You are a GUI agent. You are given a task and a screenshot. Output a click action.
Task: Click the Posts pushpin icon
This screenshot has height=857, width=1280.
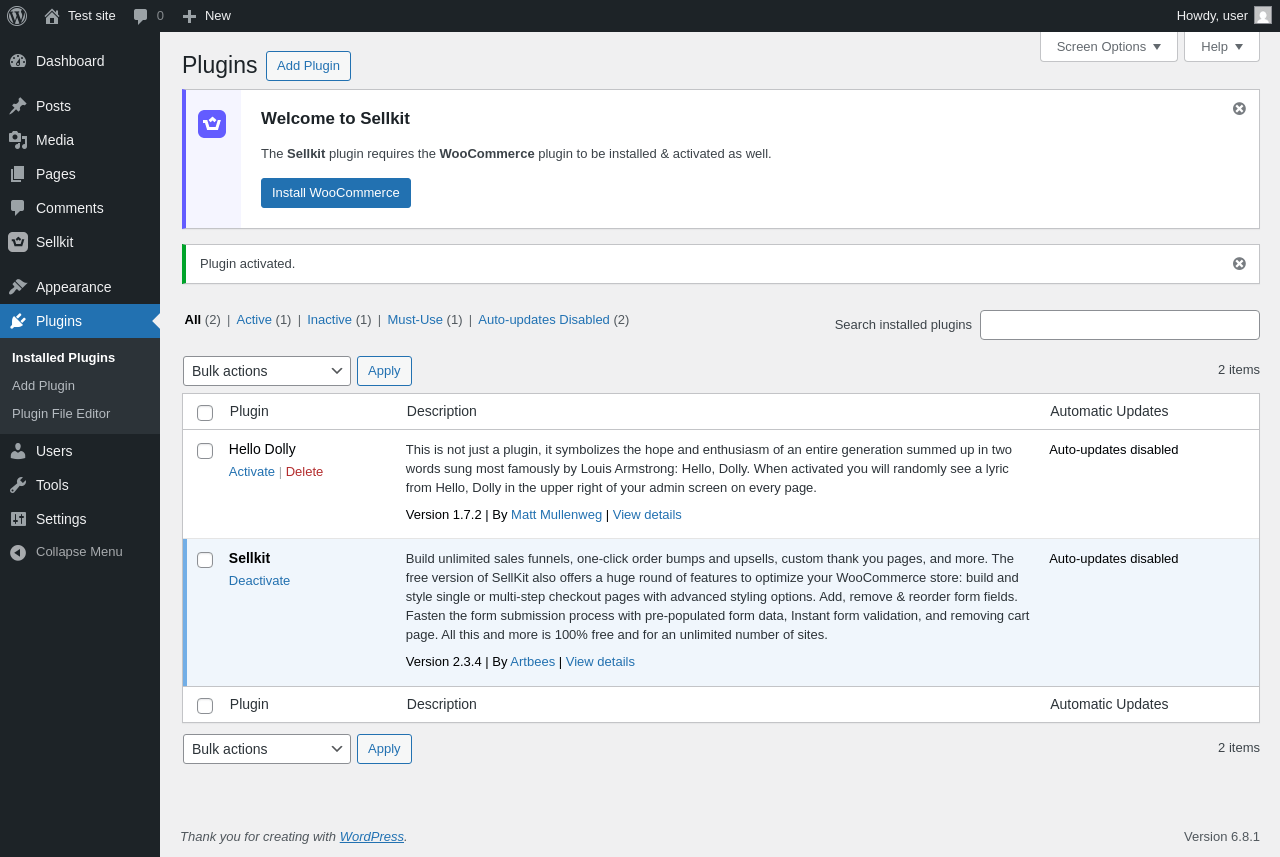18,106
